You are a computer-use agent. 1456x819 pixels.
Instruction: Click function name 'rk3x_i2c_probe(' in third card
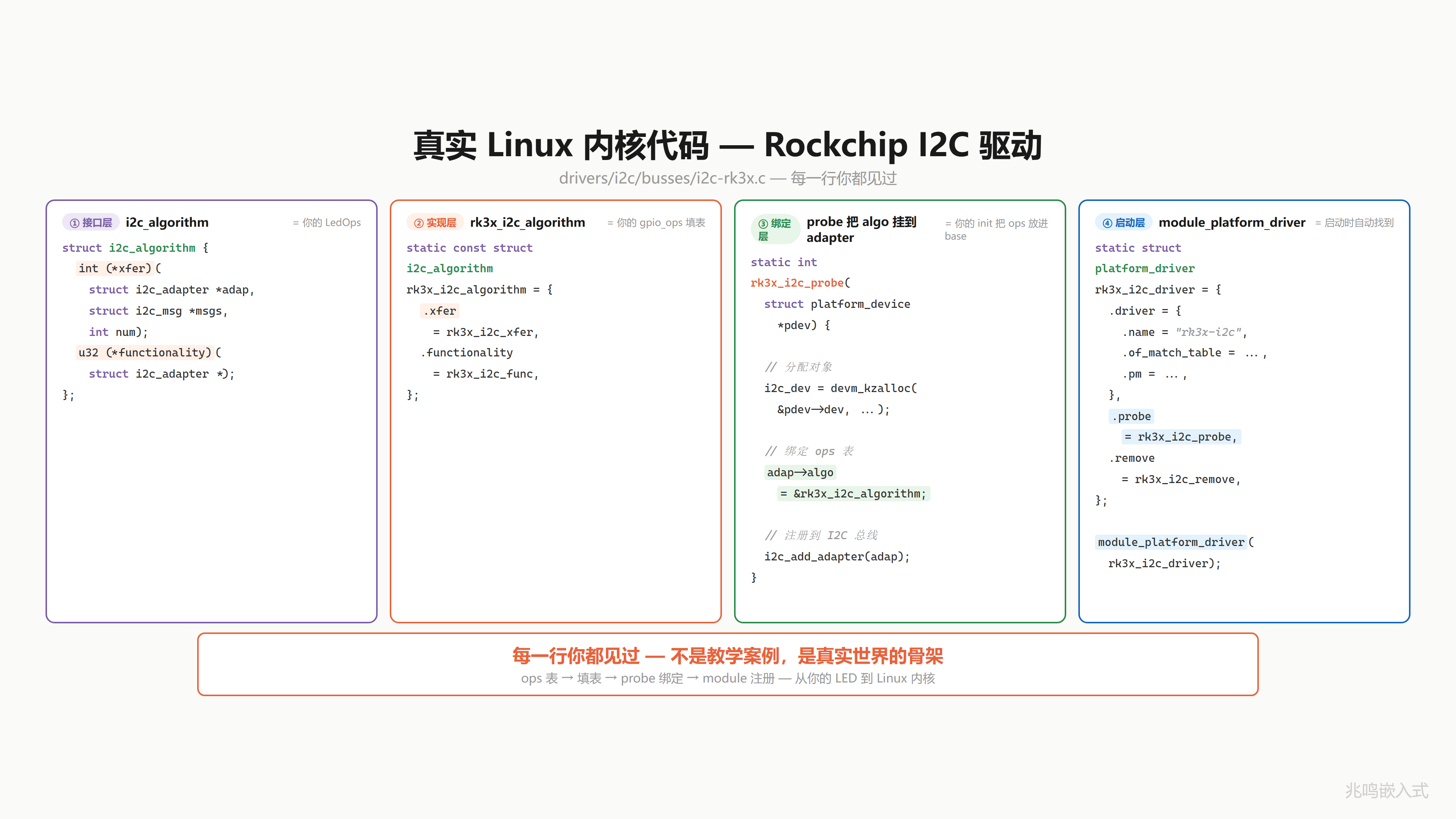[x=800, y=282]
